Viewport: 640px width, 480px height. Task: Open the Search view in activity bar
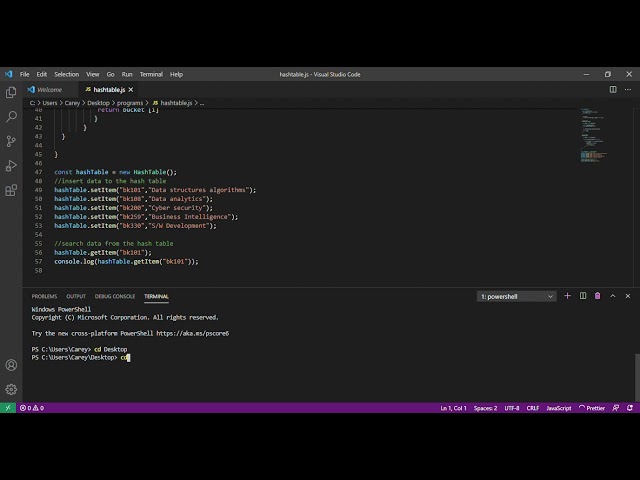click(11, 117)
